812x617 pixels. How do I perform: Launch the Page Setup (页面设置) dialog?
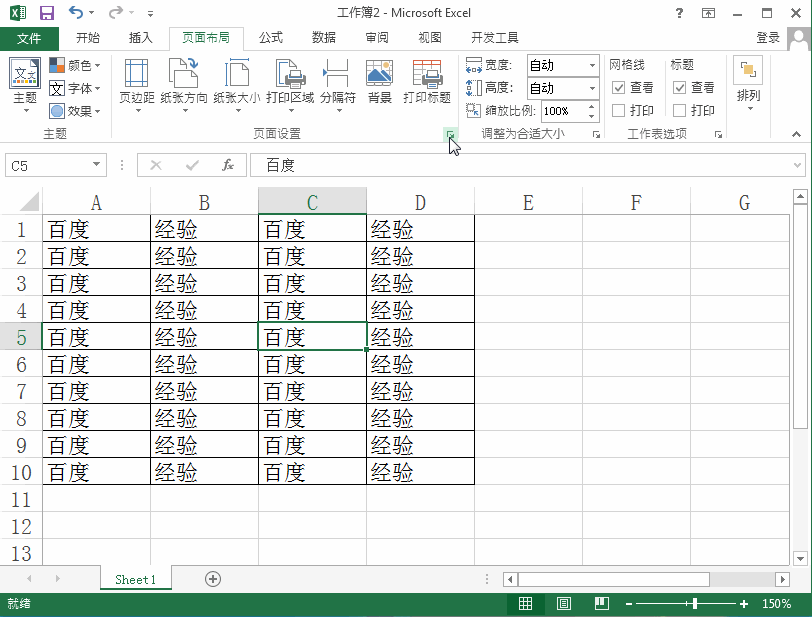click(x=450, y=135)
